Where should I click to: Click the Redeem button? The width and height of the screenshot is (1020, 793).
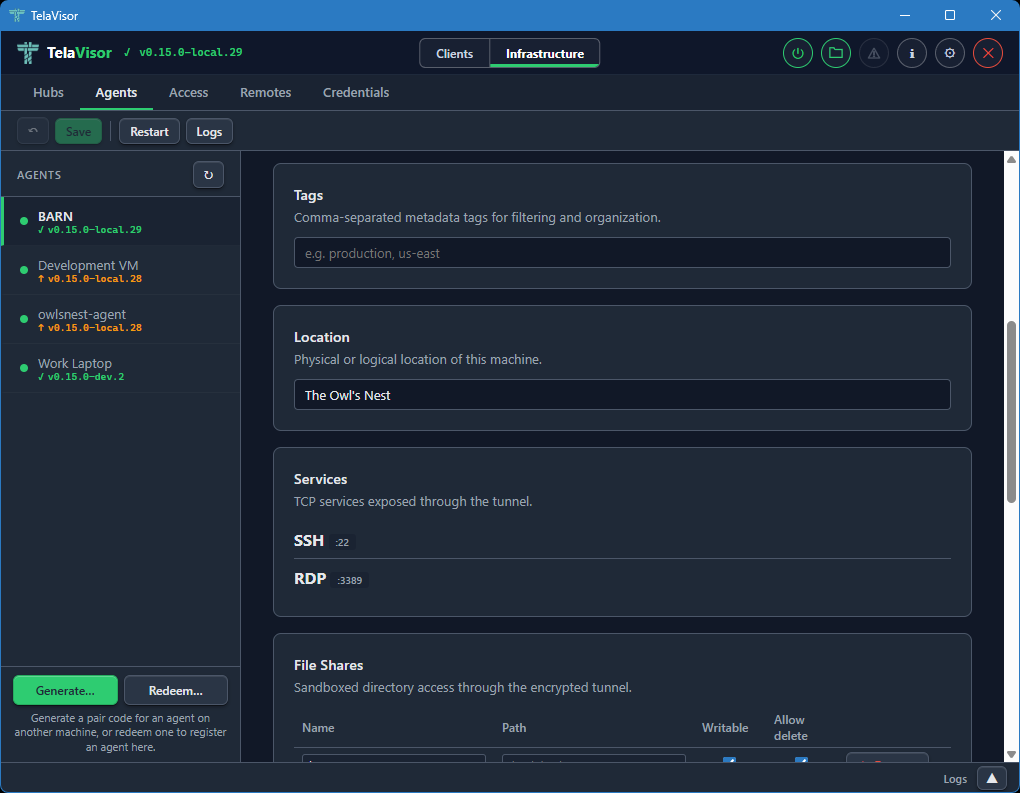click(176, 690)
